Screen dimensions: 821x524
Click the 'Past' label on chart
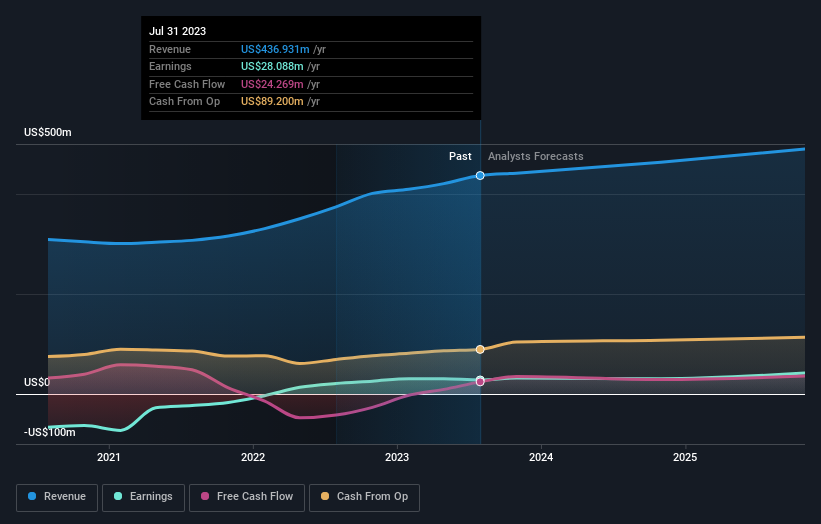460,156
